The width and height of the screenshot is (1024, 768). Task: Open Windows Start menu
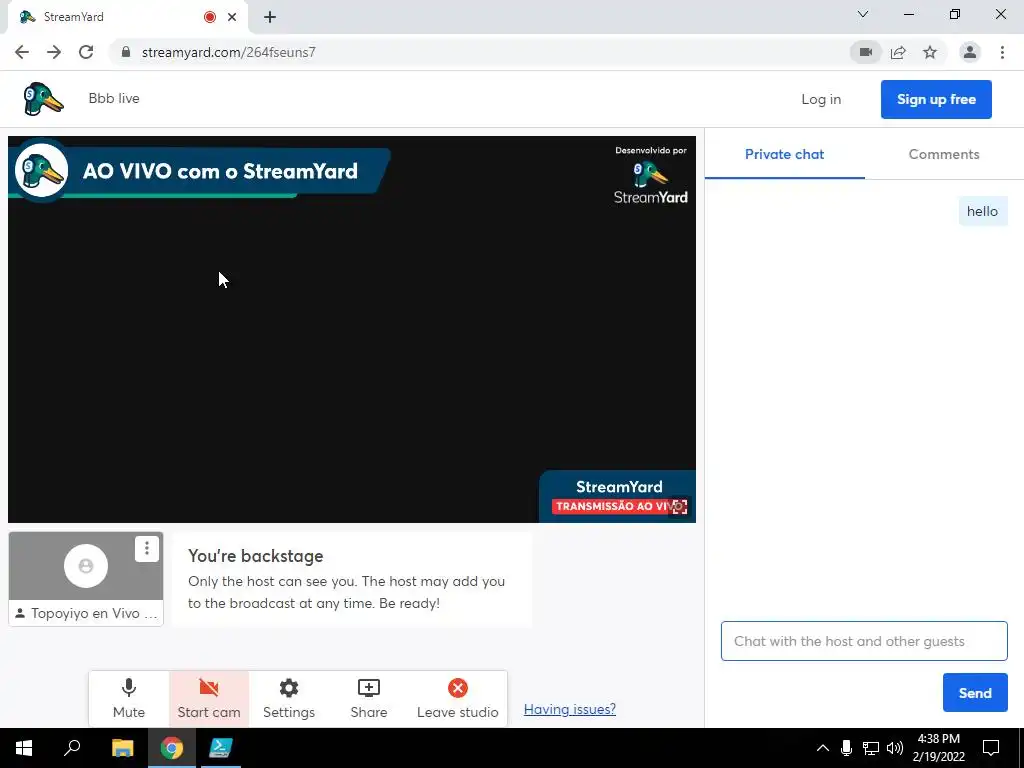click(24, 748)
